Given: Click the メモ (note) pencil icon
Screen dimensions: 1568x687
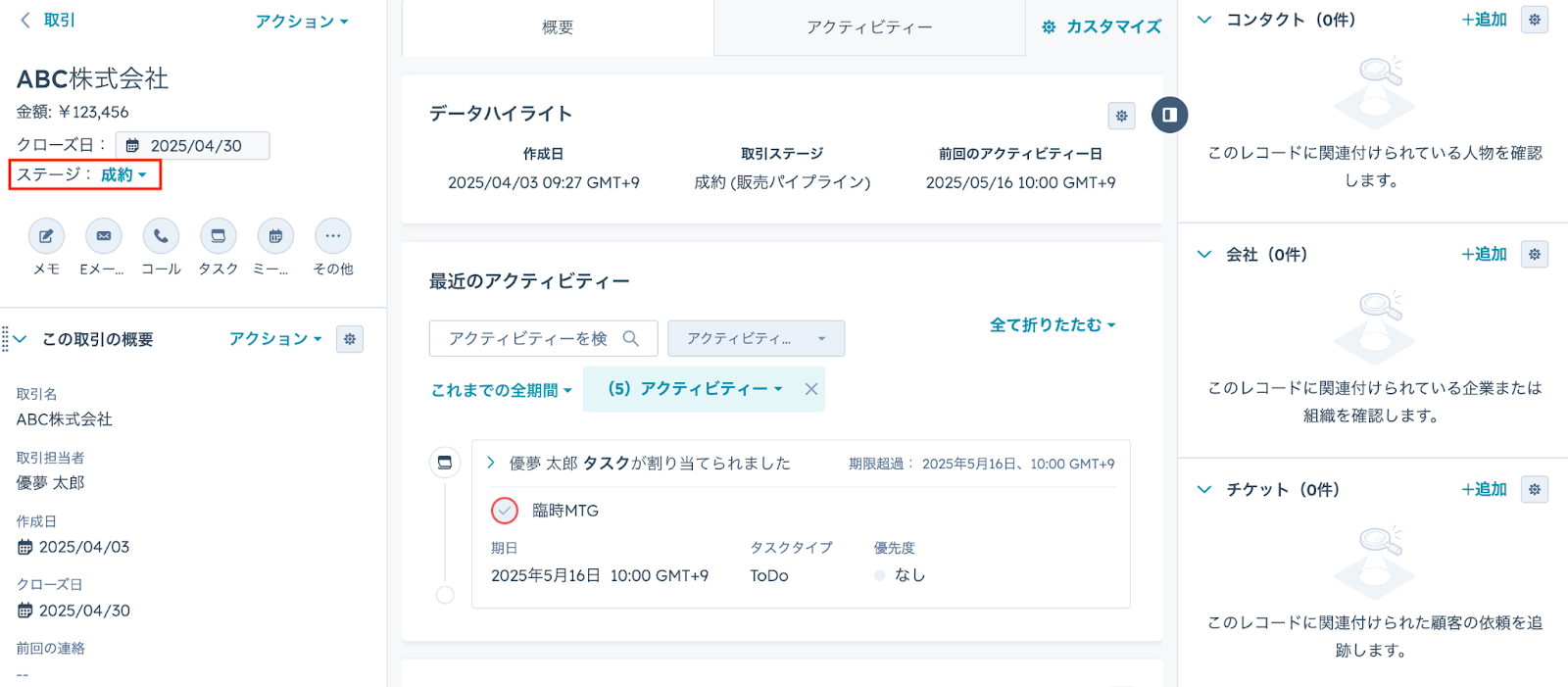Looking at the screenshot, I should tap(46, 236).
